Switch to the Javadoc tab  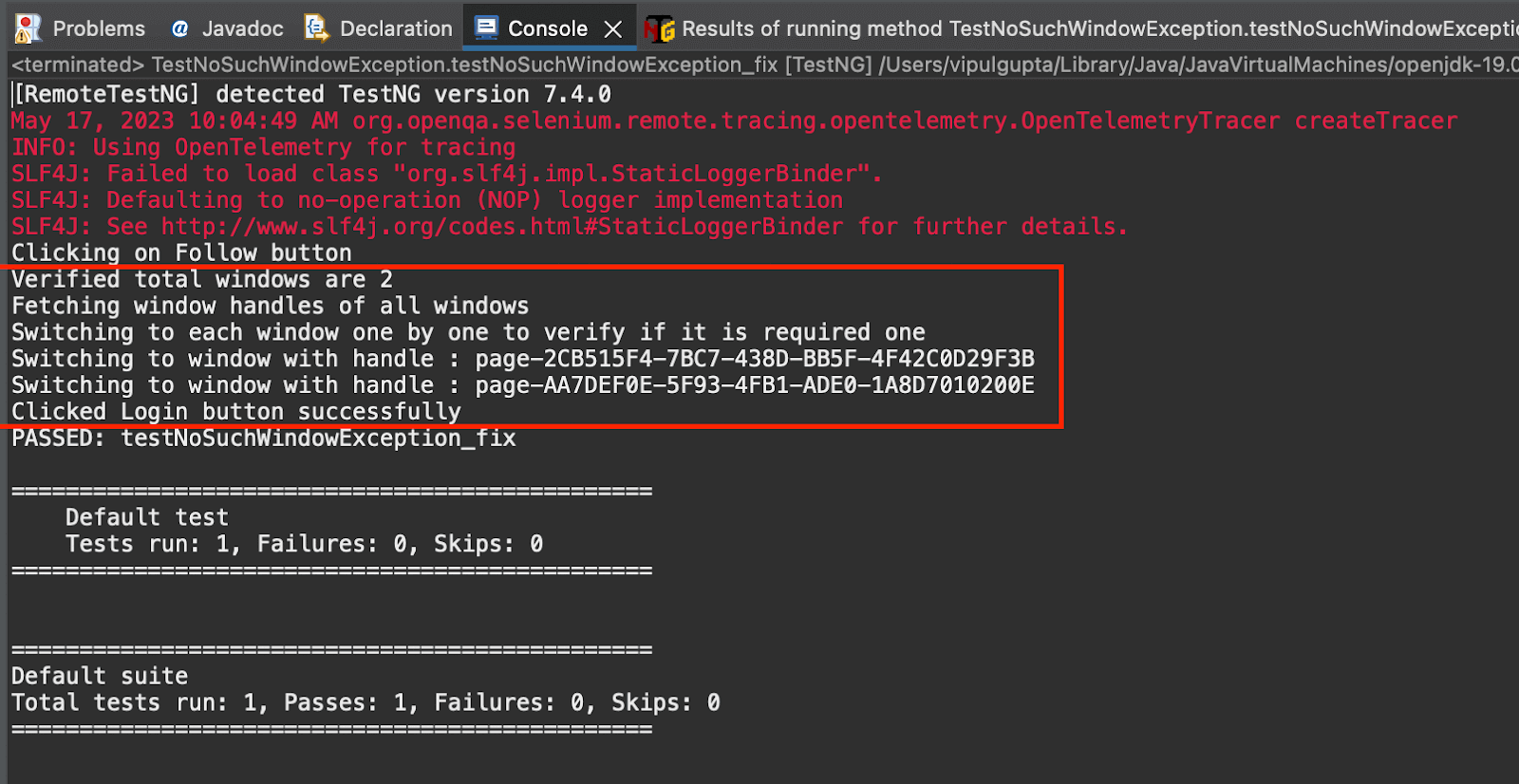pyautogui.click(x=227, y=28)
